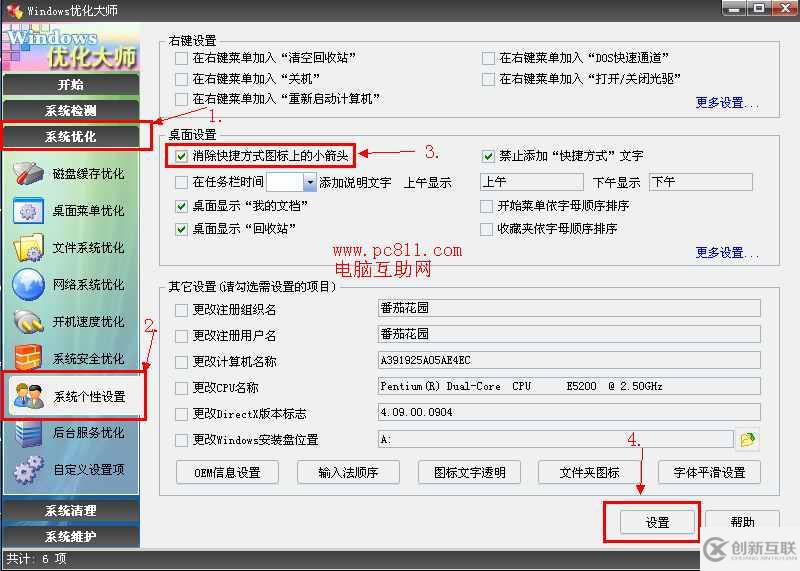Maximize the Windows优化大师 window

pos(759,8)
